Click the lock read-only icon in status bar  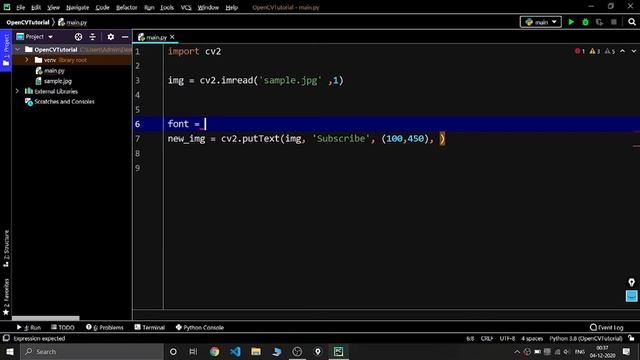[x=631, y=338]
